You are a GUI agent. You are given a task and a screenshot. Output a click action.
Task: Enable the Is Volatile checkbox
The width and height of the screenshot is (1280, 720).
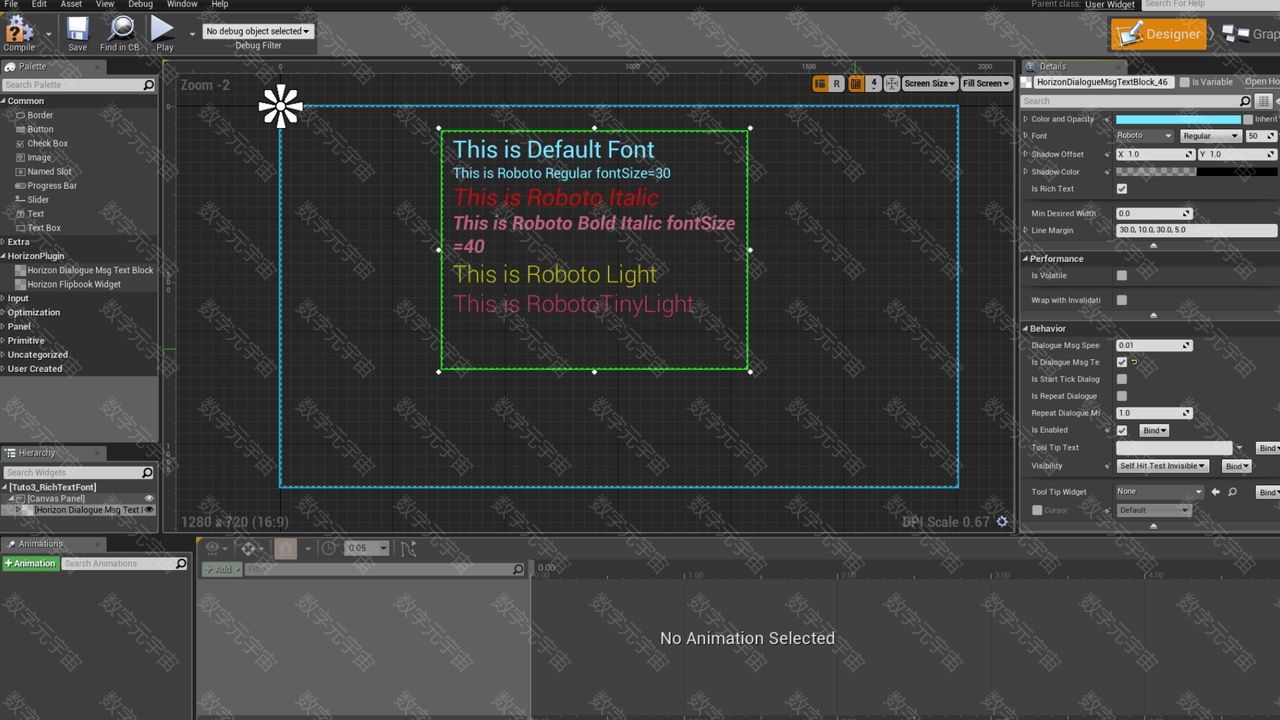1122,276
